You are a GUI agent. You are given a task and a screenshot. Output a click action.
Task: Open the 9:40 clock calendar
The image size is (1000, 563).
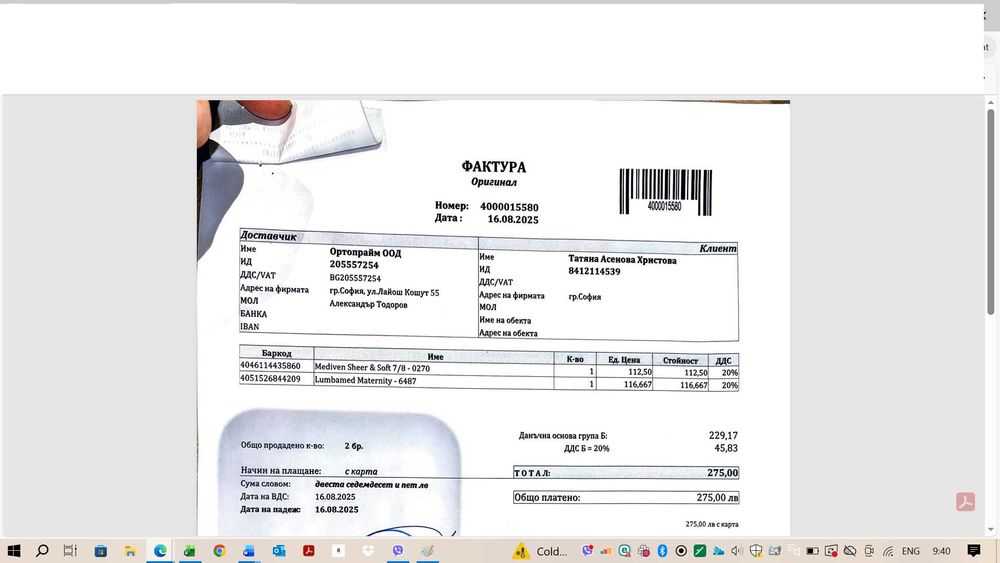point(941,551)
